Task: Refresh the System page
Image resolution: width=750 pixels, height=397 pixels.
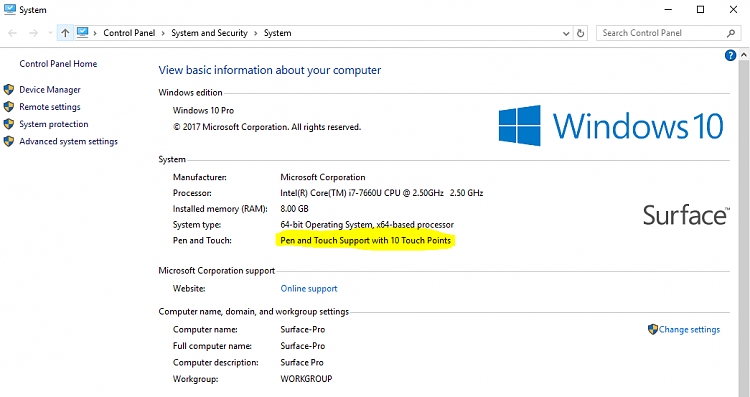Action: coord(580,33)
